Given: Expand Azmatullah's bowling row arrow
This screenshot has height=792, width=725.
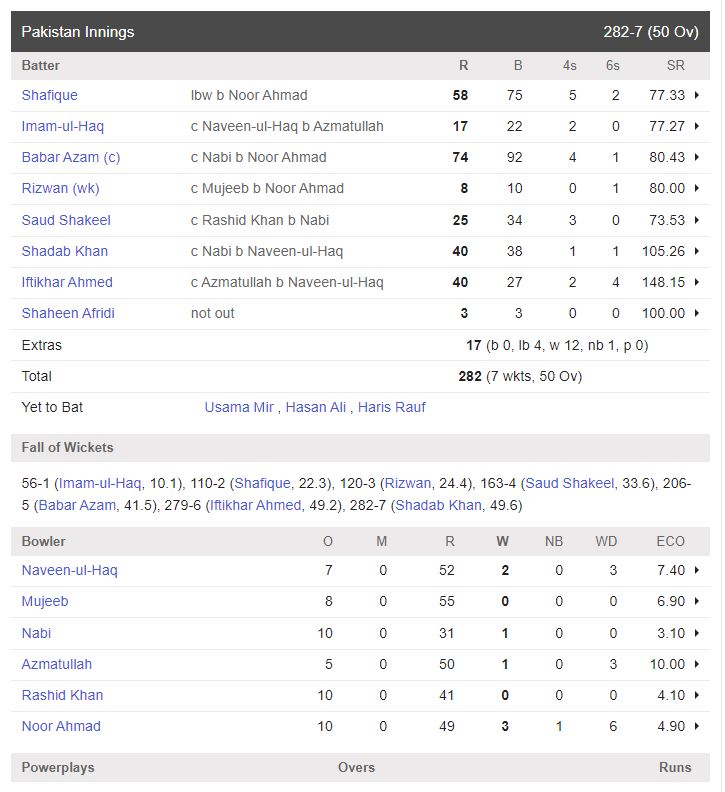Looking at the screenshot, I should coord(696,665).
